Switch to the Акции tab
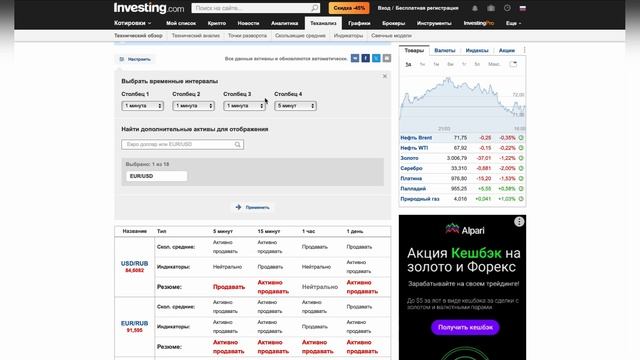The width and height of the screenshot is (640, 360). (507, 50)
